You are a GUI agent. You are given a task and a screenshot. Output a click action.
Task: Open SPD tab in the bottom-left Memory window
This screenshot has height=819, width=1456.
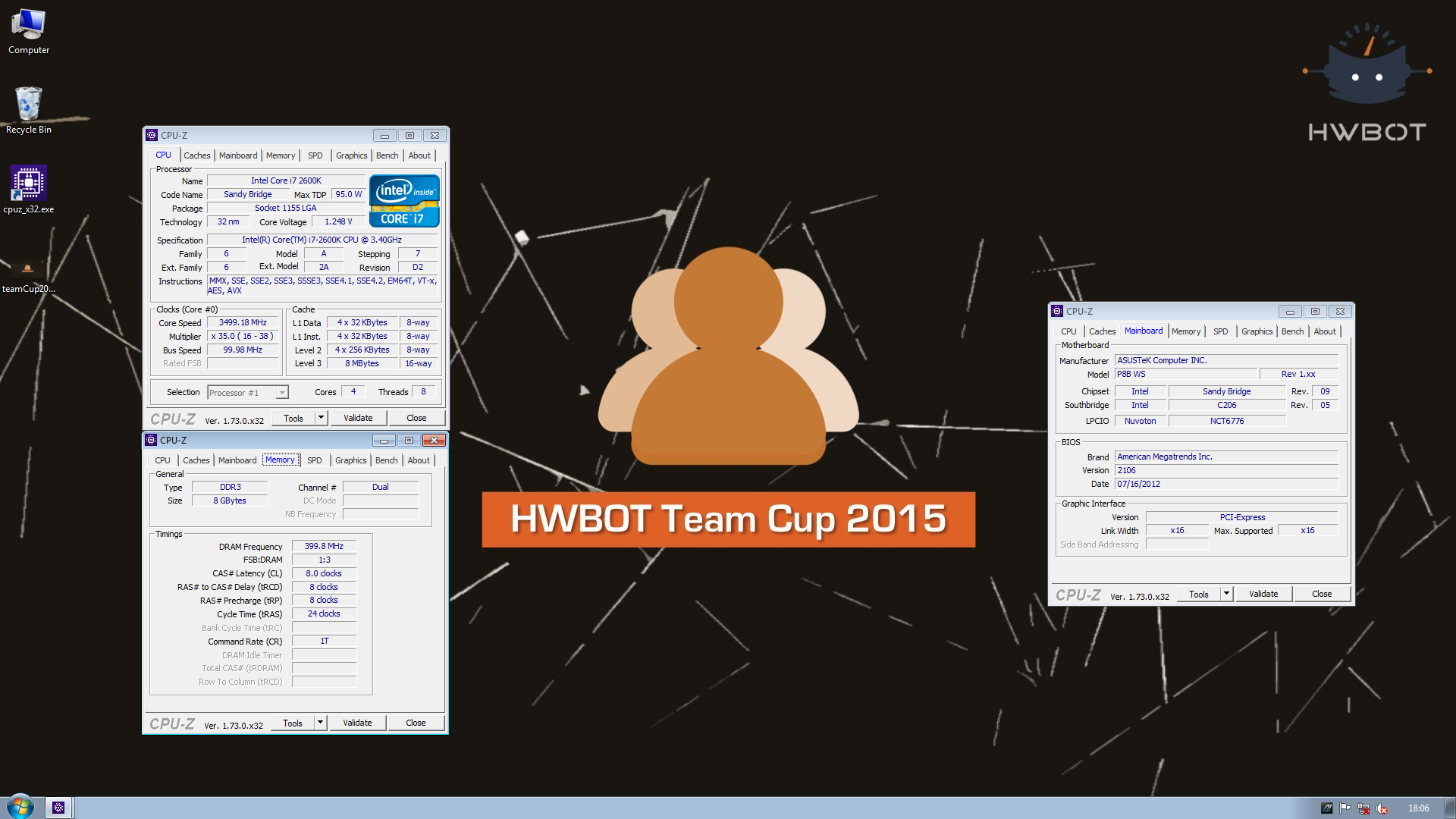point(315,460)
